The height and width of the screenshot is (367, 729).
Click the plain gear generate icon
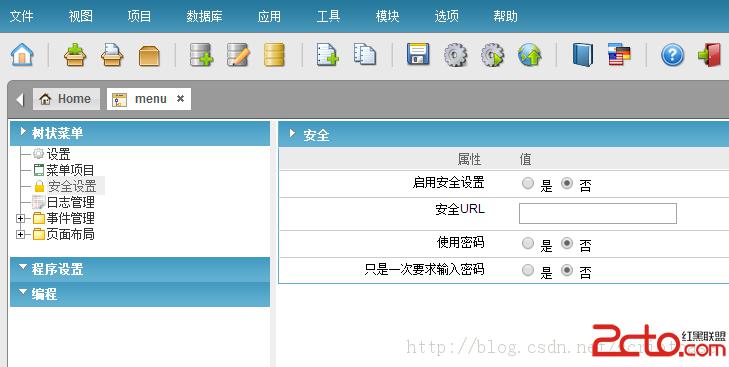point(455,55)
